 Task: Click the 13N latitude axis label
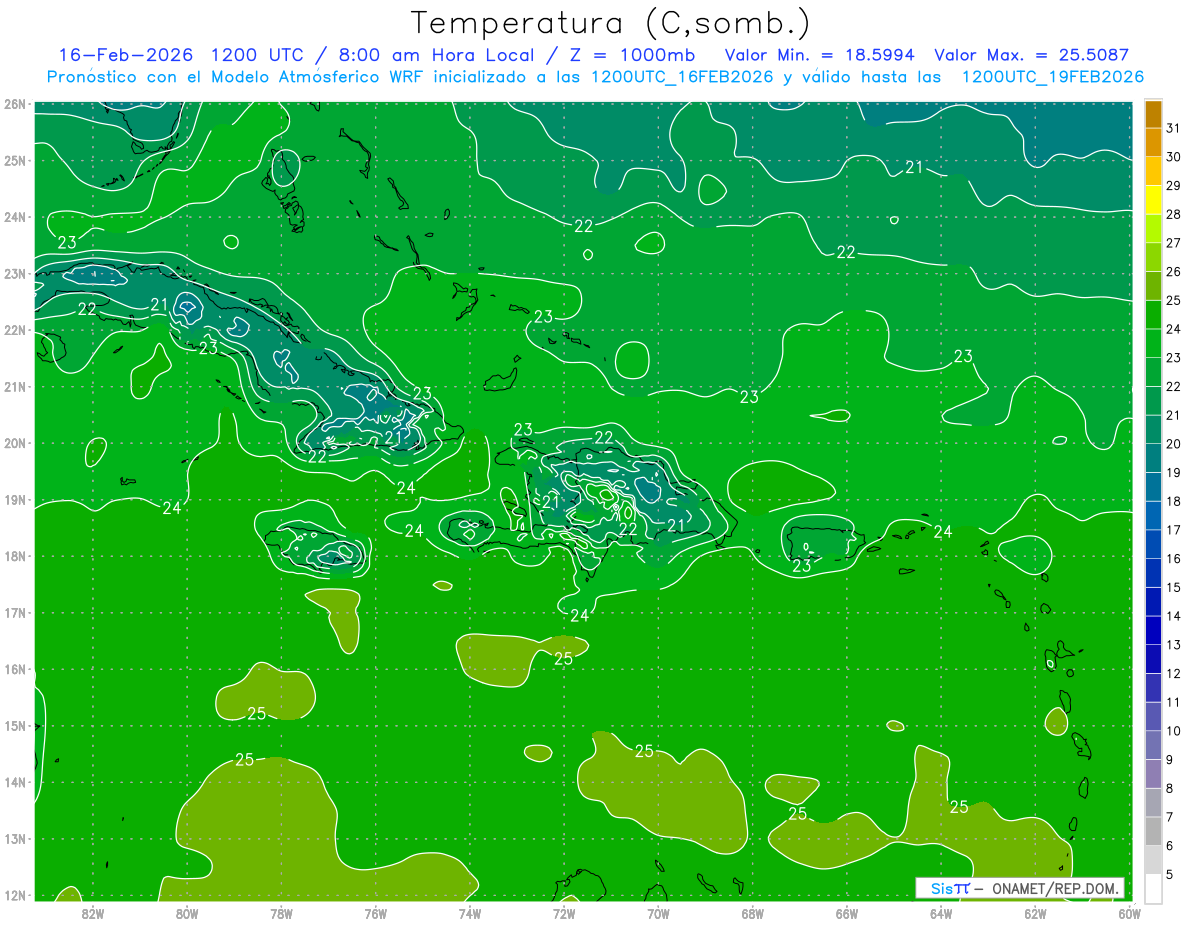pyautogui.click(x=15, y=838)
